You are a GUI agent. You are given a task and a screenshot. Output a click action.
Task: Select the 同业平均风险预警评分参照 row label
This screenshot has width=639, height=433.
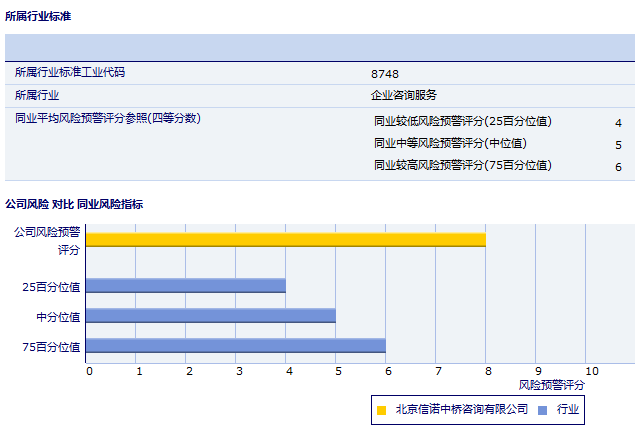click(x=108, y=118)
